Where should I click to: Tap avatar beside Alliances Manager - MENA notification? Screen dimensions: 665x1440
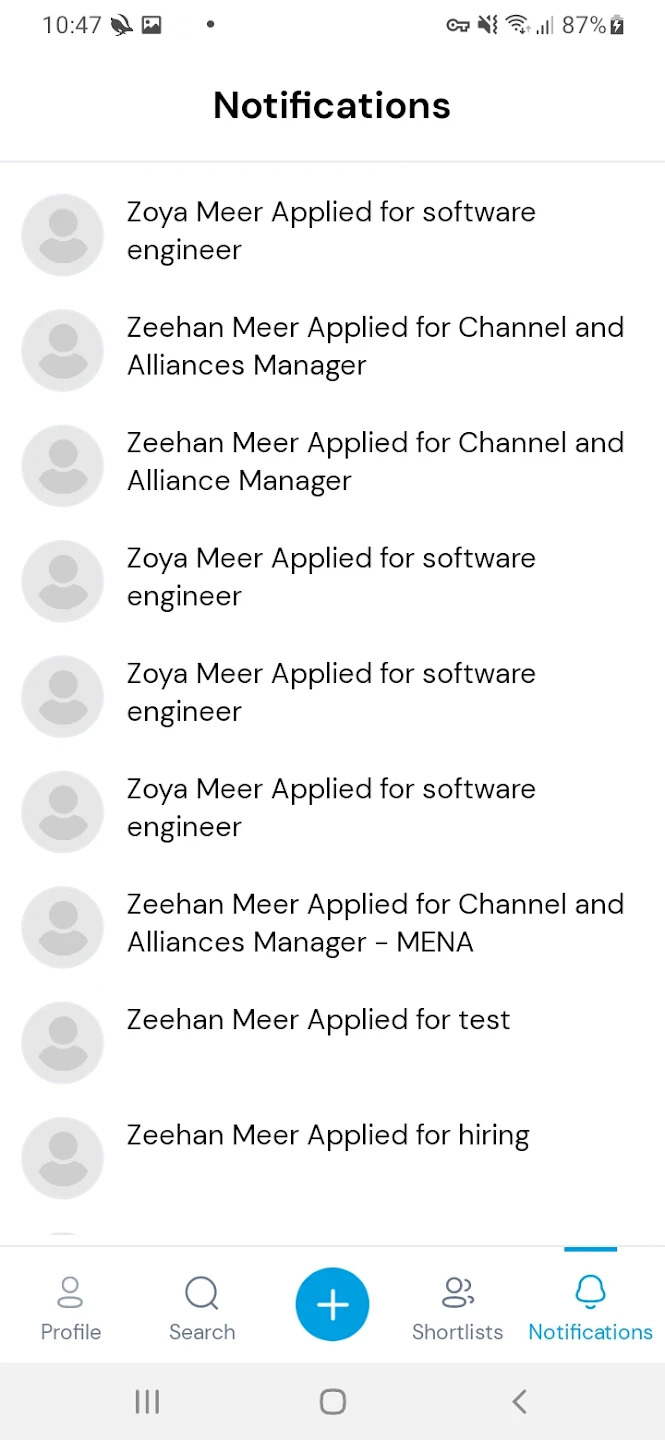(63, 927)
